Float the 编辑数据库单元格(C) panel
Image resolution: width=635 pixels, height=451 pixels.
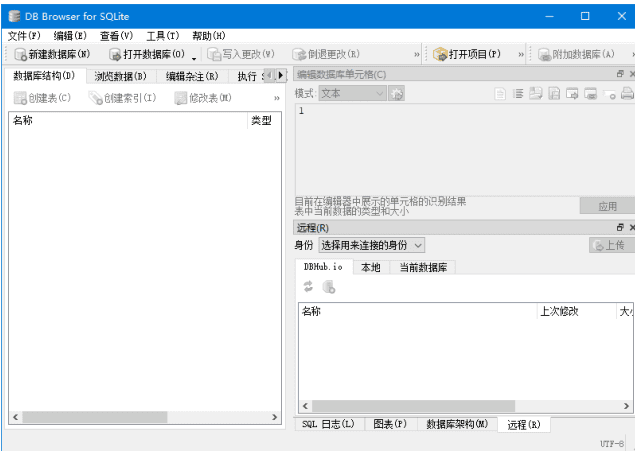click(x=620, y=74)
